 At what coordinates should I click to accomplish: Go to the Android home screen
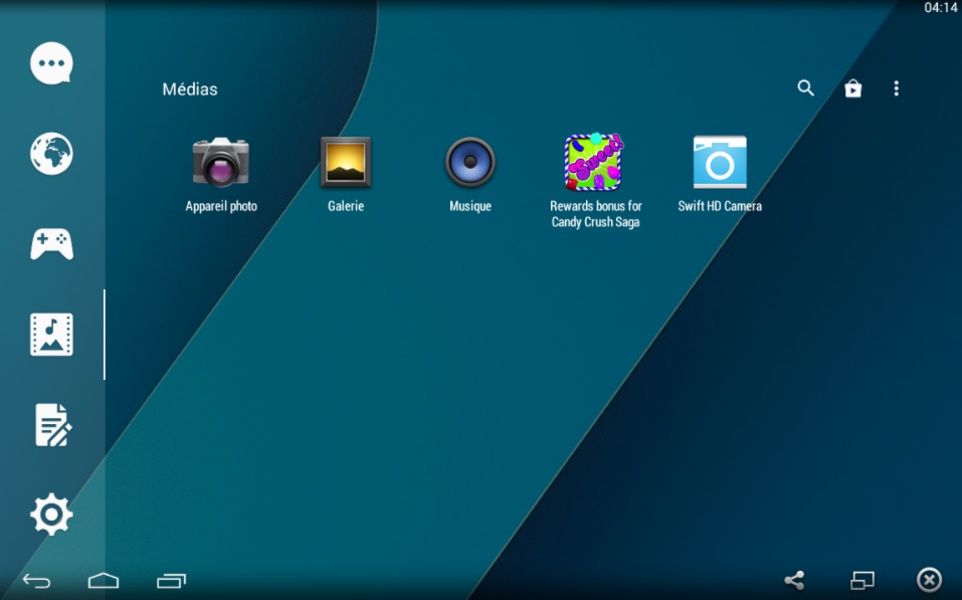[104, 580]
